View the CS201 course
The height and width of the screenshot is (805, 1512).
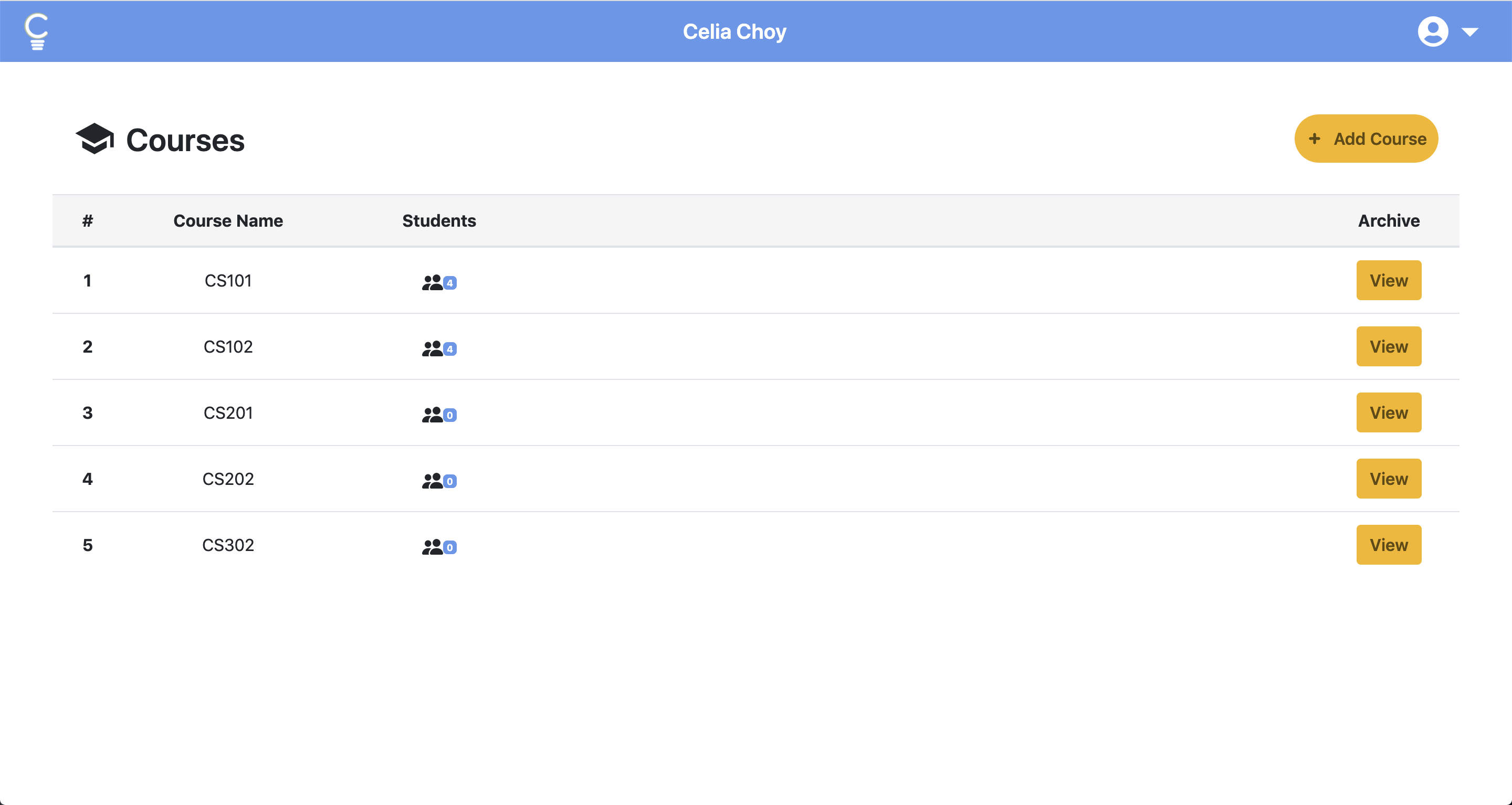[x=1388, y=412]
